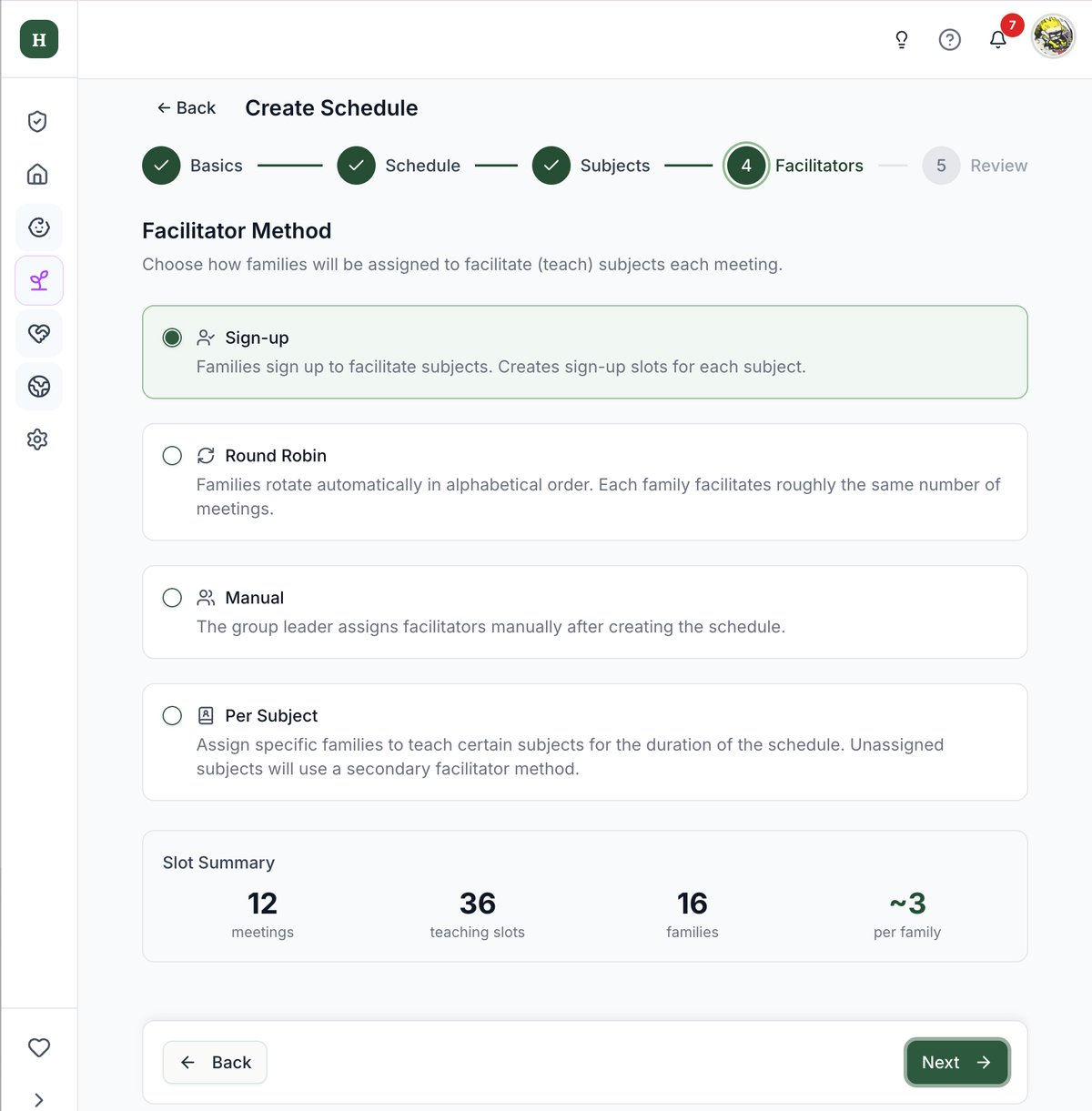Open the settings gear in sidebar
This screenshot has width=1092, height=1111.
pyautogui.click(x=37, y=439)
